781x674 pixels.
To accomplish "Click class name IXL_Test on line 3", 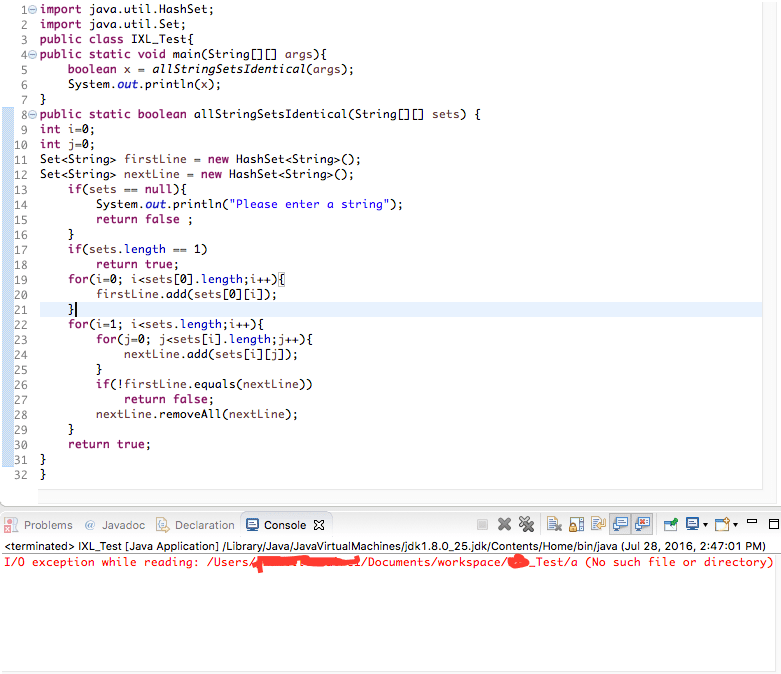I will point(159,39).
